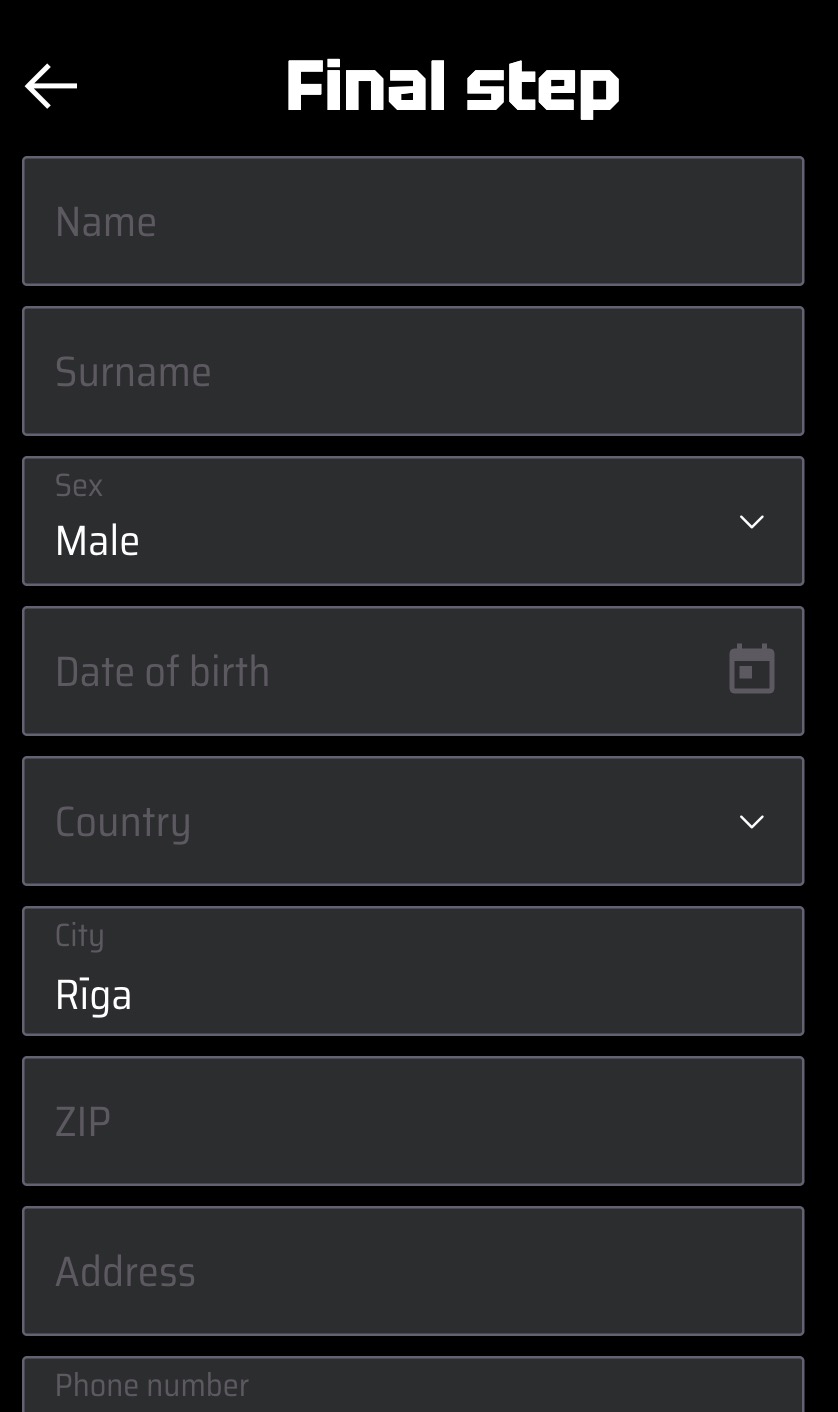The width and height of the screenshot is (838, 1412).
Task: Open the Country dropdown list
Action: point(412,821)
